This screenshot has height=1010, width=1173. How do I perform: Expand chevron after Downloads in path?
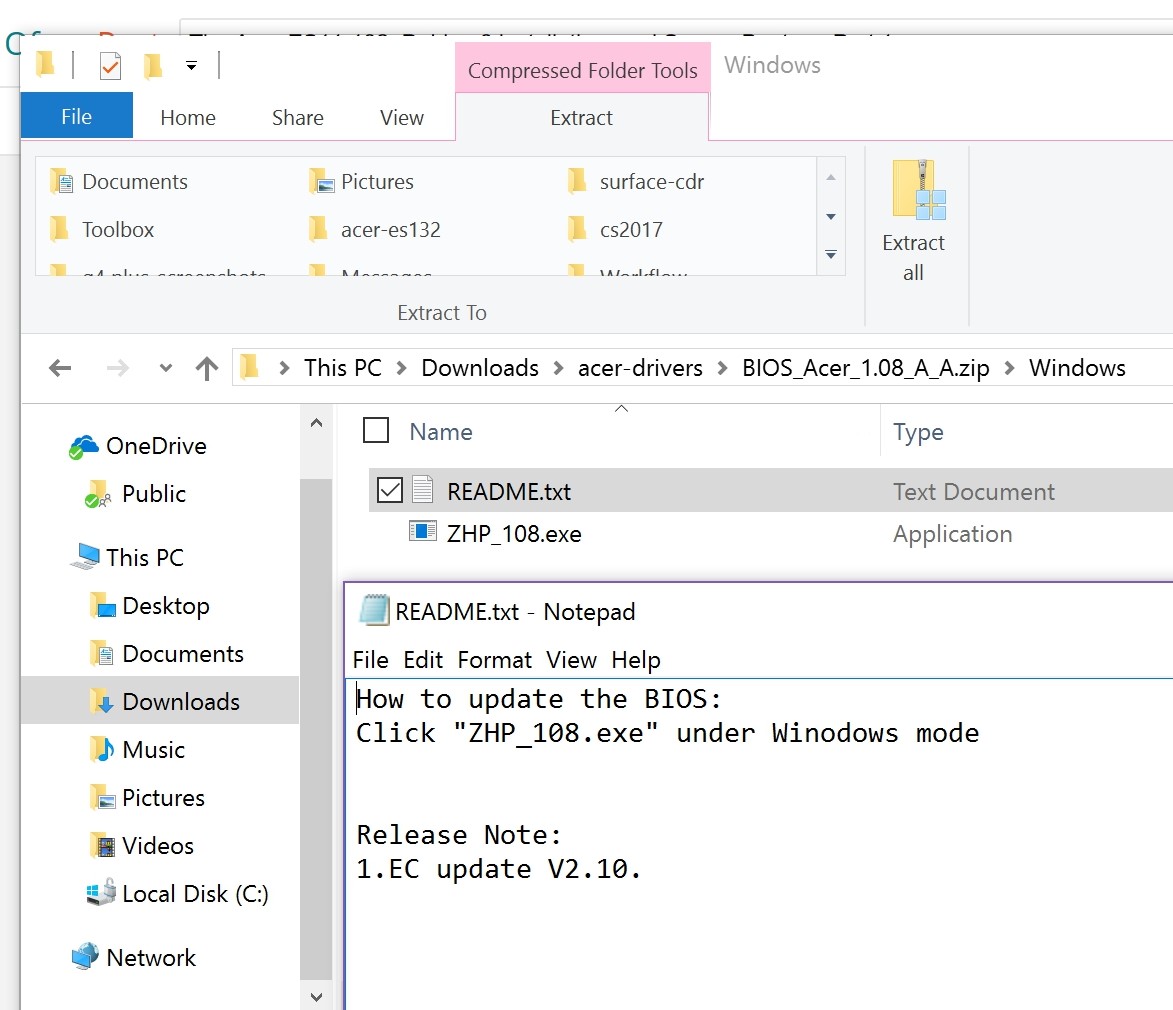pos(558,367)
